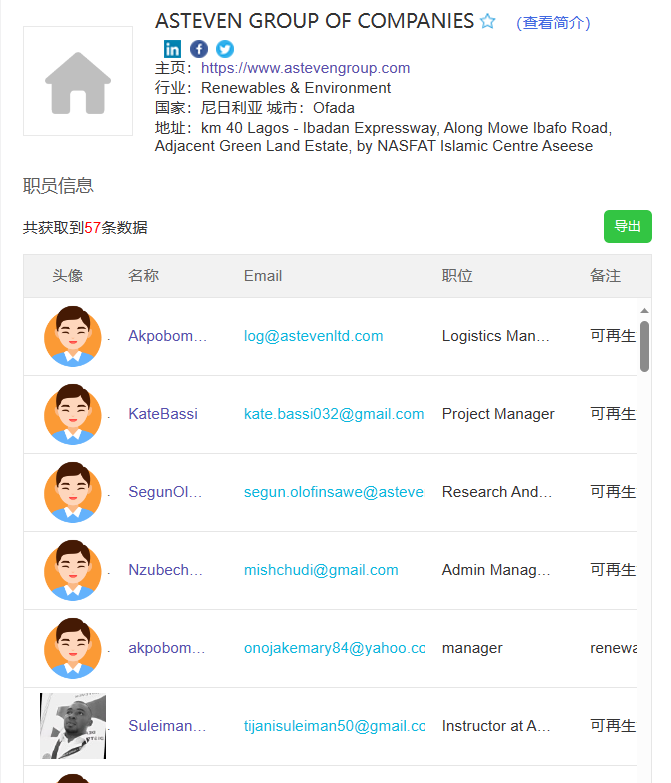The image size is (671, 783).
Task: Click the gray house company logo placeholder
Action: click(78, 81)
